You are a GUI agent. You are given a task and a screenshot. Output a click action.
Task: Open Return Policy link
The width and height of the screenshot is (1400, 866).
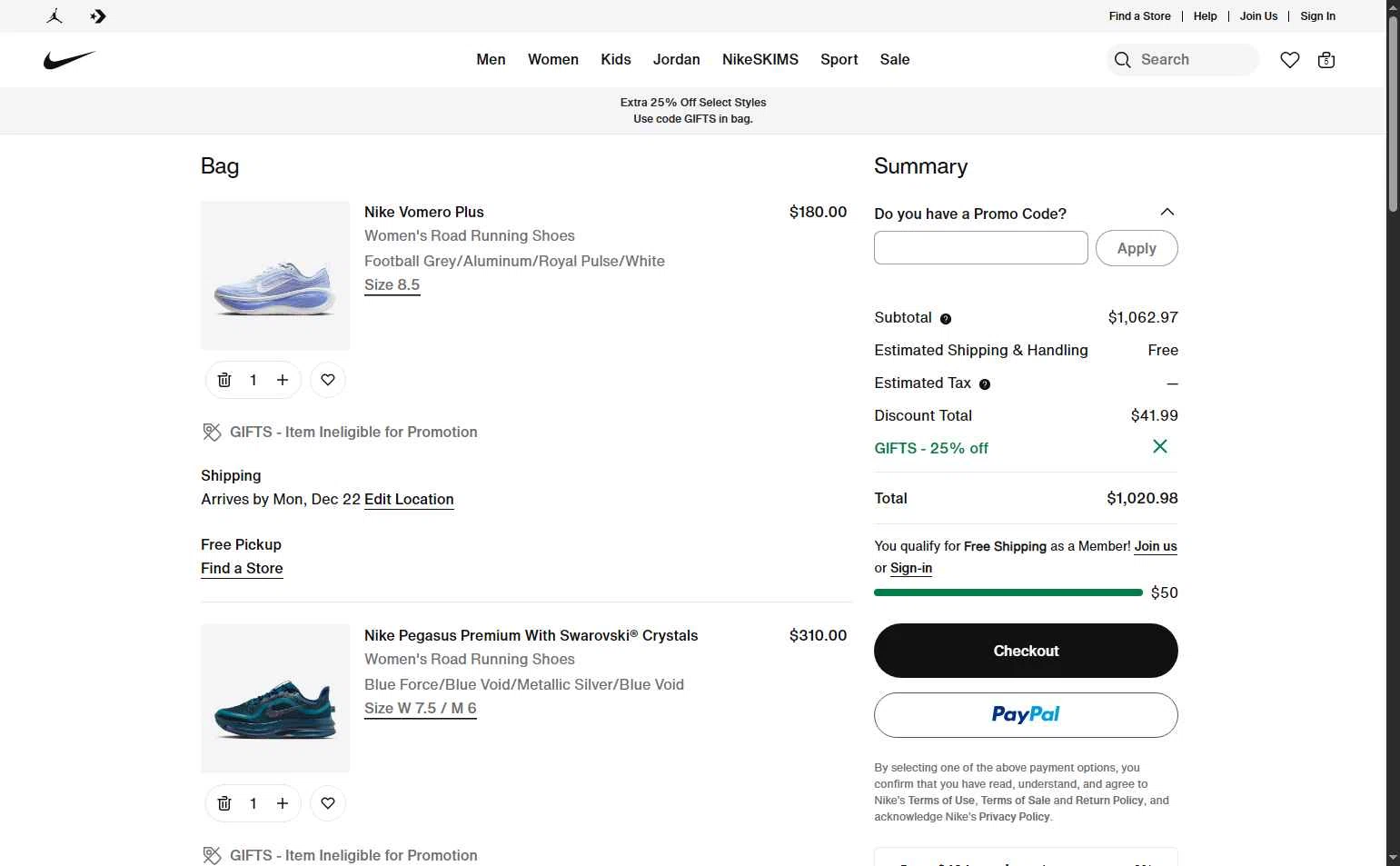coord(1109,801)
